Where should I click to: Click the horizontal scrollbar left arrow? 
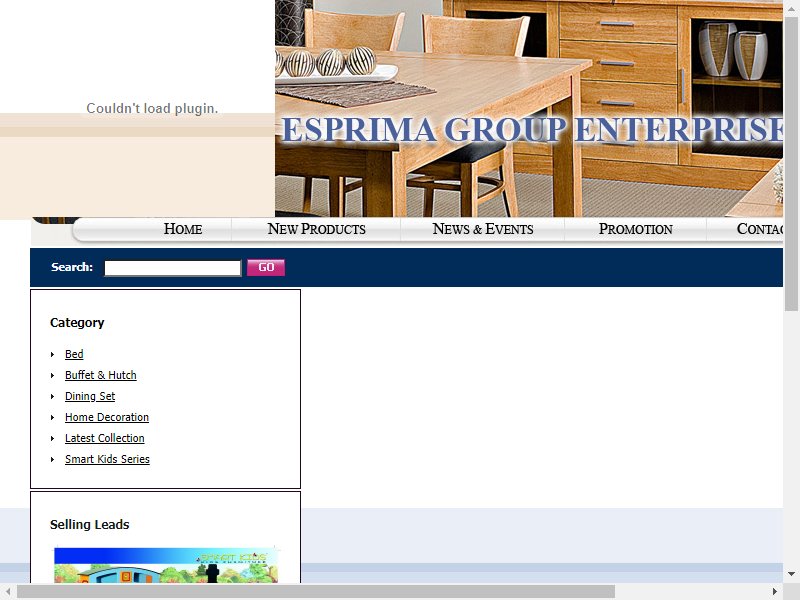coord(8,592)
